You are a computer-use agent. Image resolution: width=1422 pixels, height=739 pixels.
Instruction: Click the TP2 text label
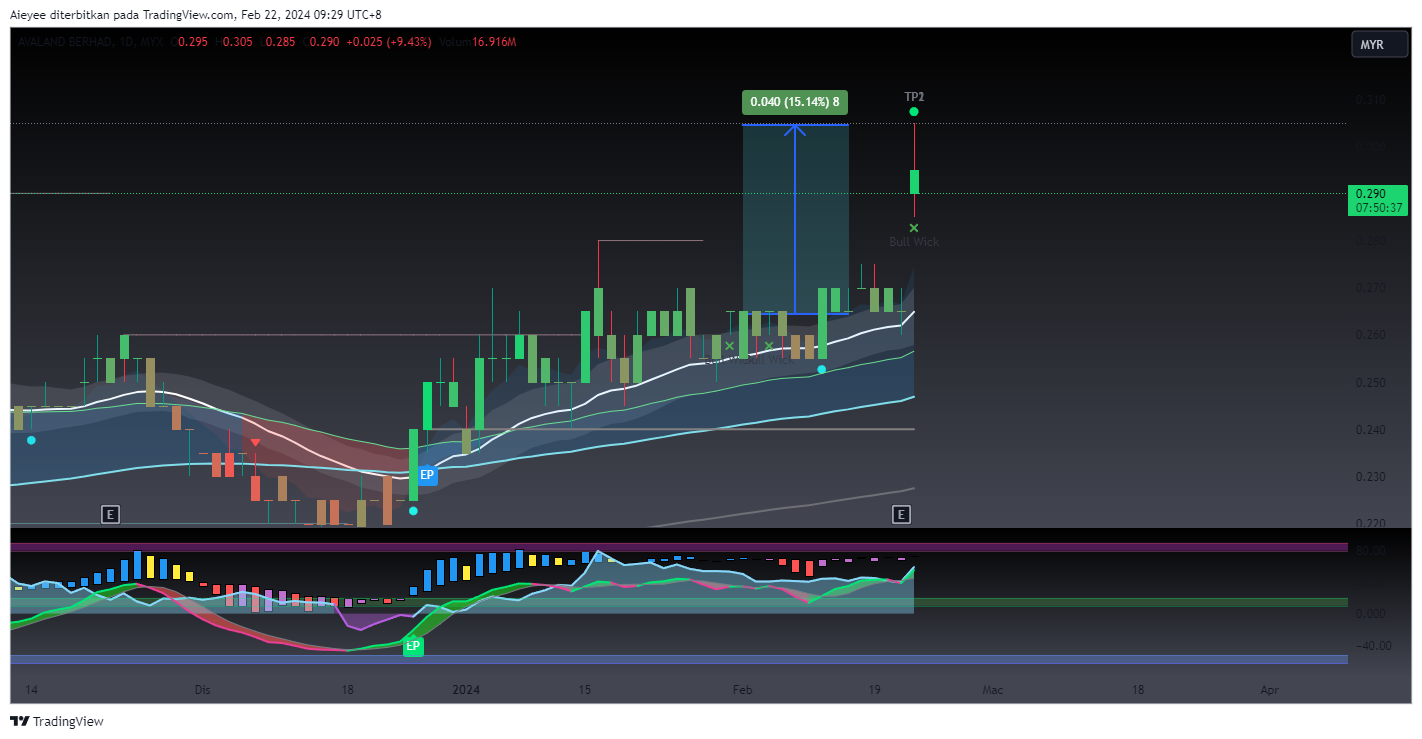914,97
